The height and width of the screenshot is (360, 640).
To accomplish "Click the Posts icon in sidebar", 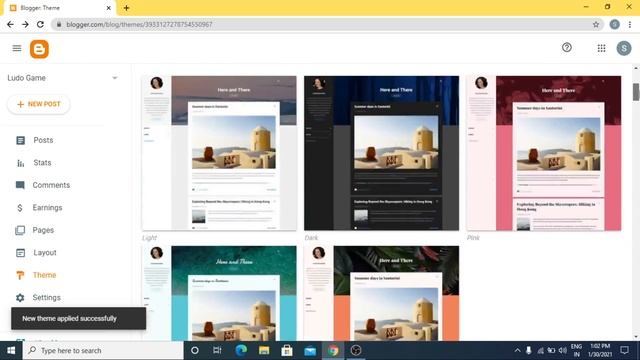I will pyautogui.click(x=20, y=140).
